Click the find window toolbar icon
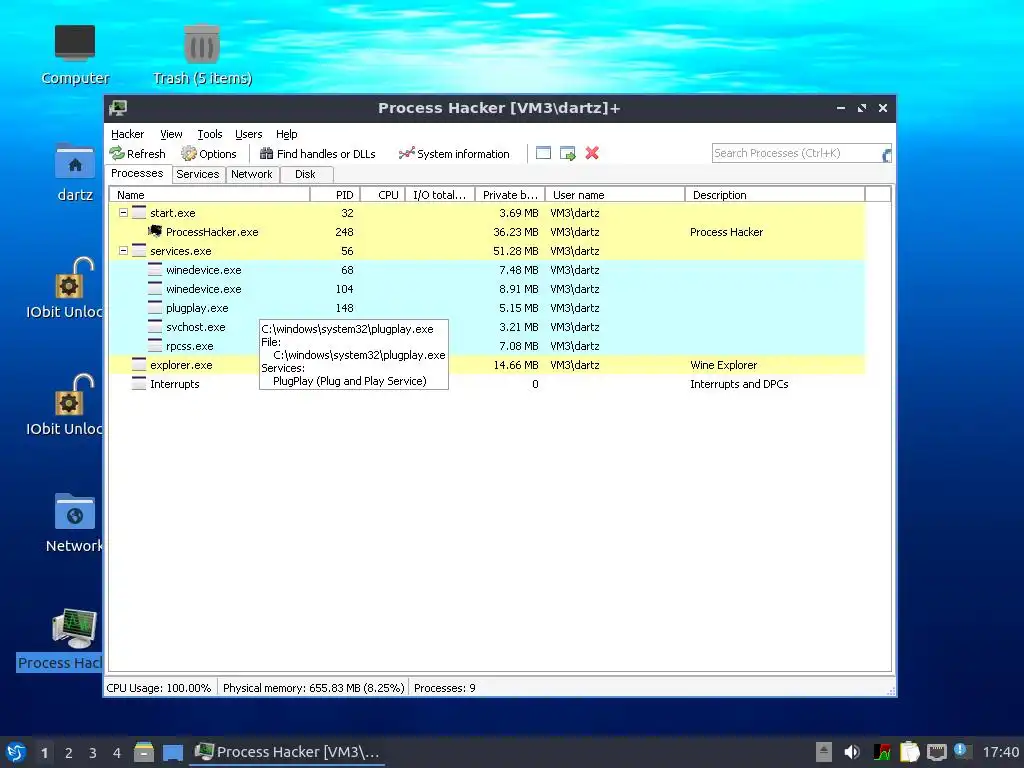The width and height of the screenshot is (1024, 768). point(543,153)
